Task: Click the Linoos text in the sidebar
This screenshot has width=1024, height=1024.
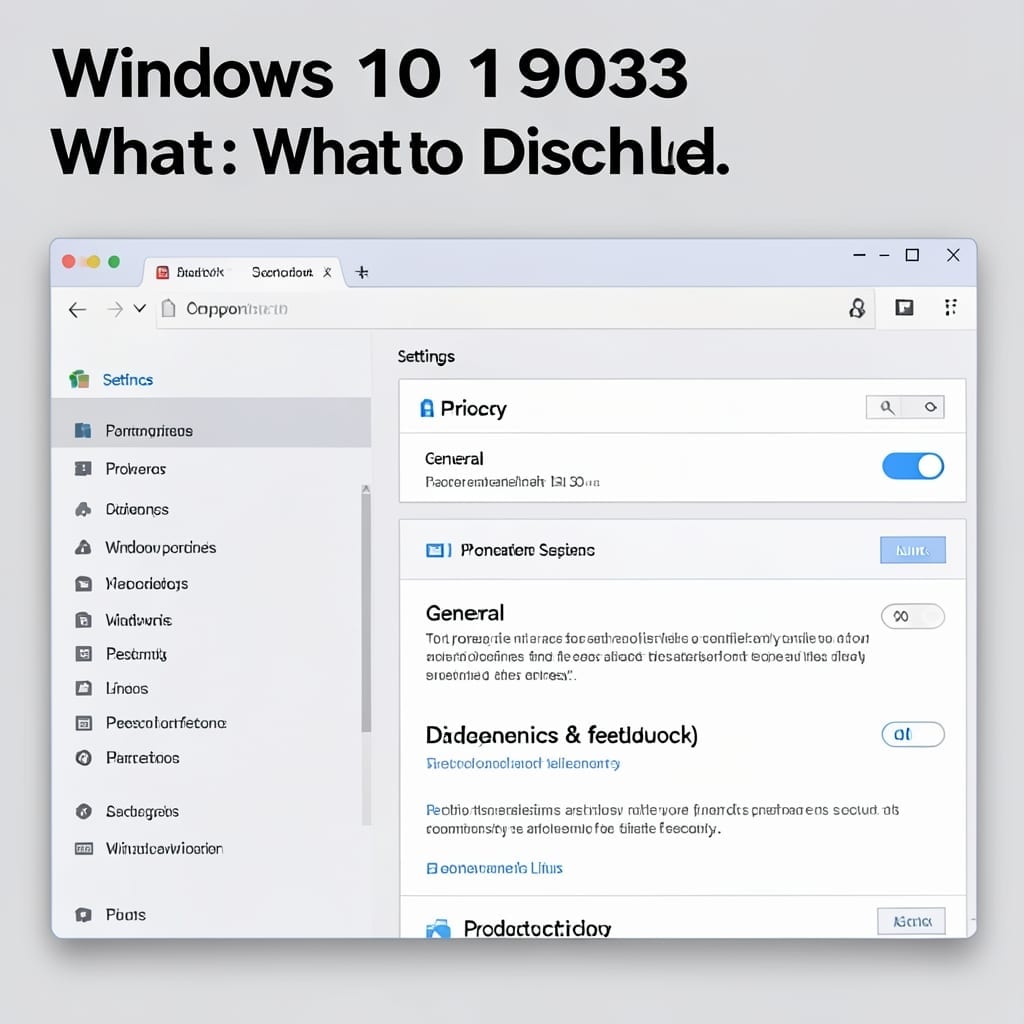Action: click(x=127, y=688)
